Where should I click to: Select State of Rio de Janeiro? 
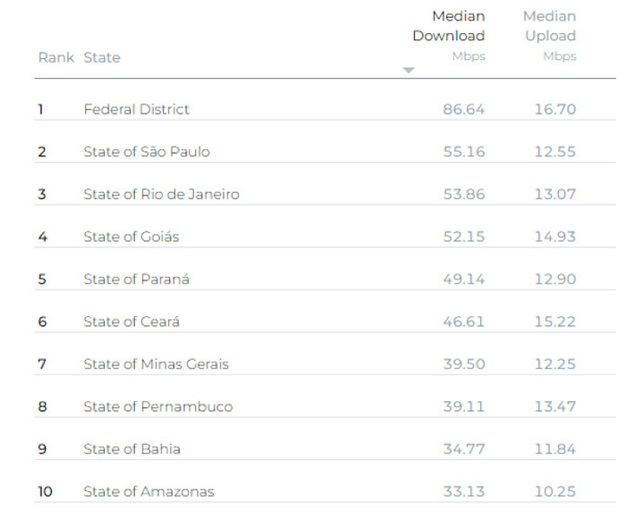[x=161, y=194]
